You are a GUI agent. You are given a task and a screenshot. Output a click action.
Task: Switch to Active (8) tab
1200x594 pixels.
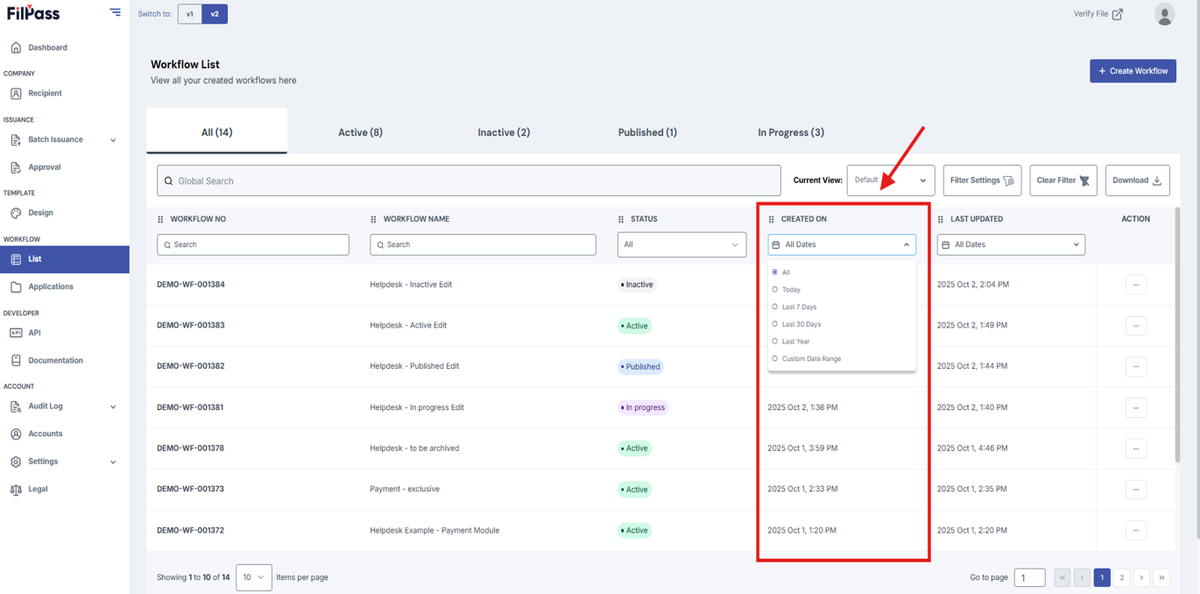click(360, 132)
